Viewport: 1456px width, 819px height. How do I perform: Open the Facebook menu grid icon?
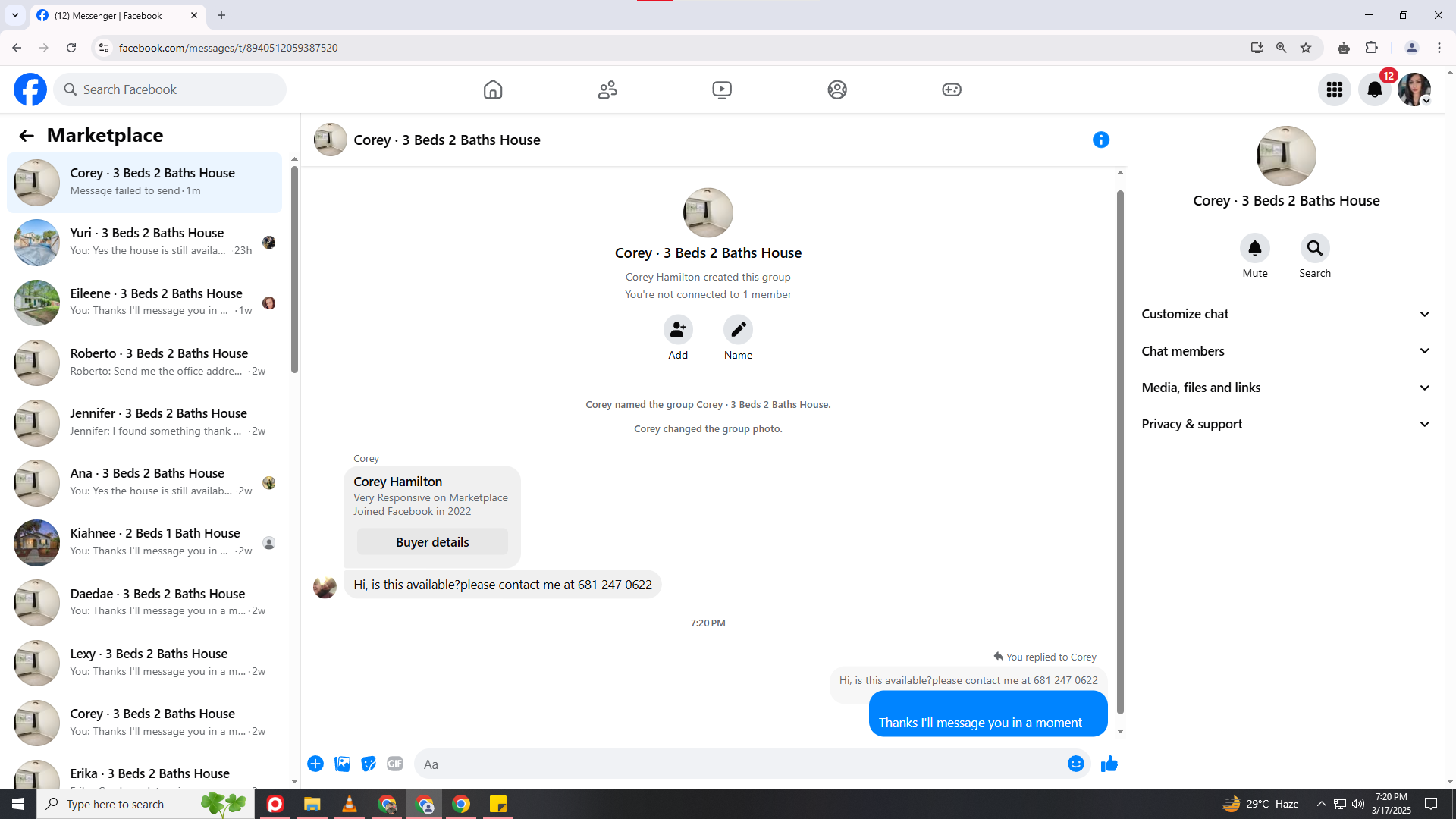point(1335,89)
